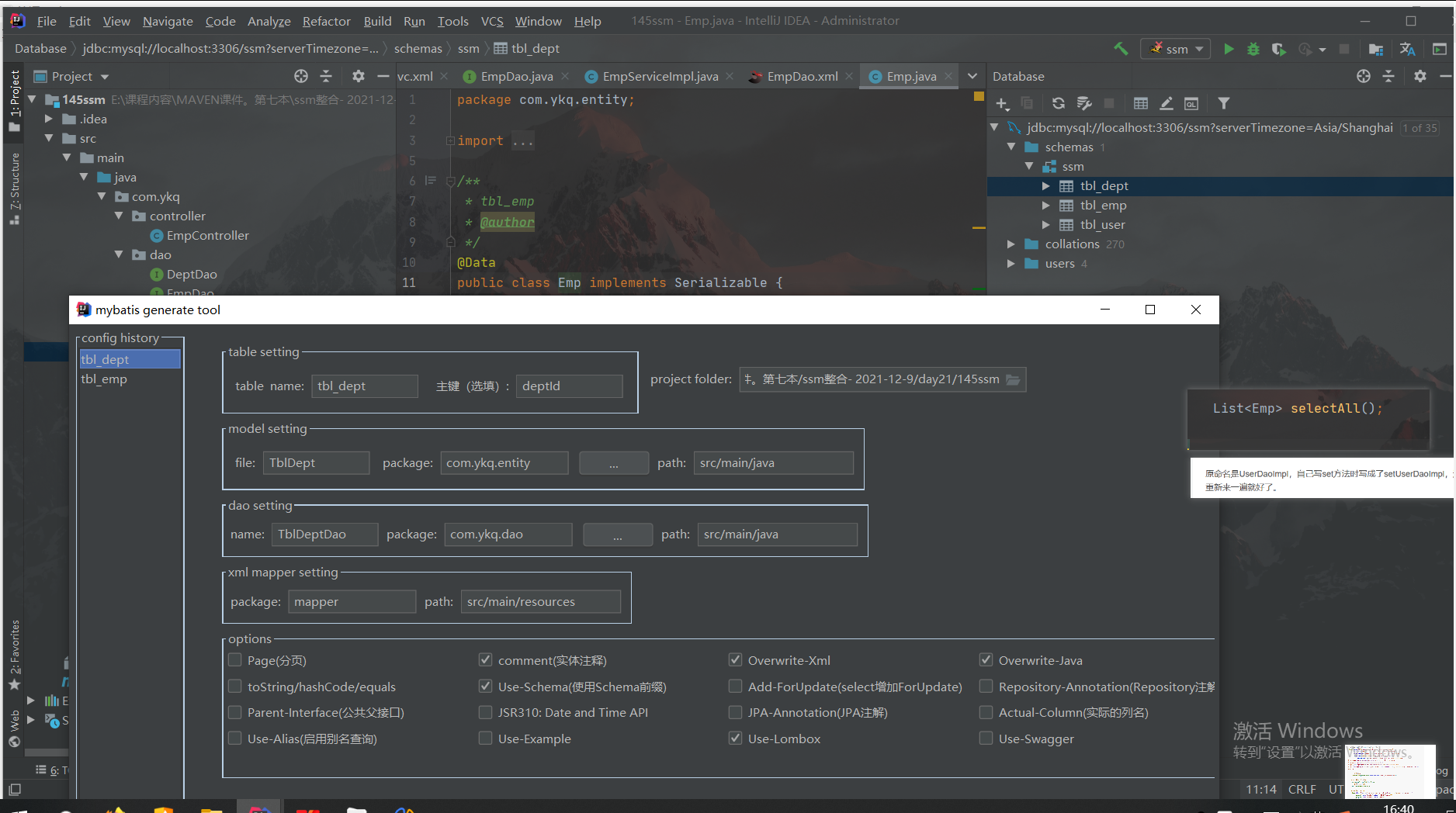Click the Database filter funnel icon

(x=1224, y=103)
